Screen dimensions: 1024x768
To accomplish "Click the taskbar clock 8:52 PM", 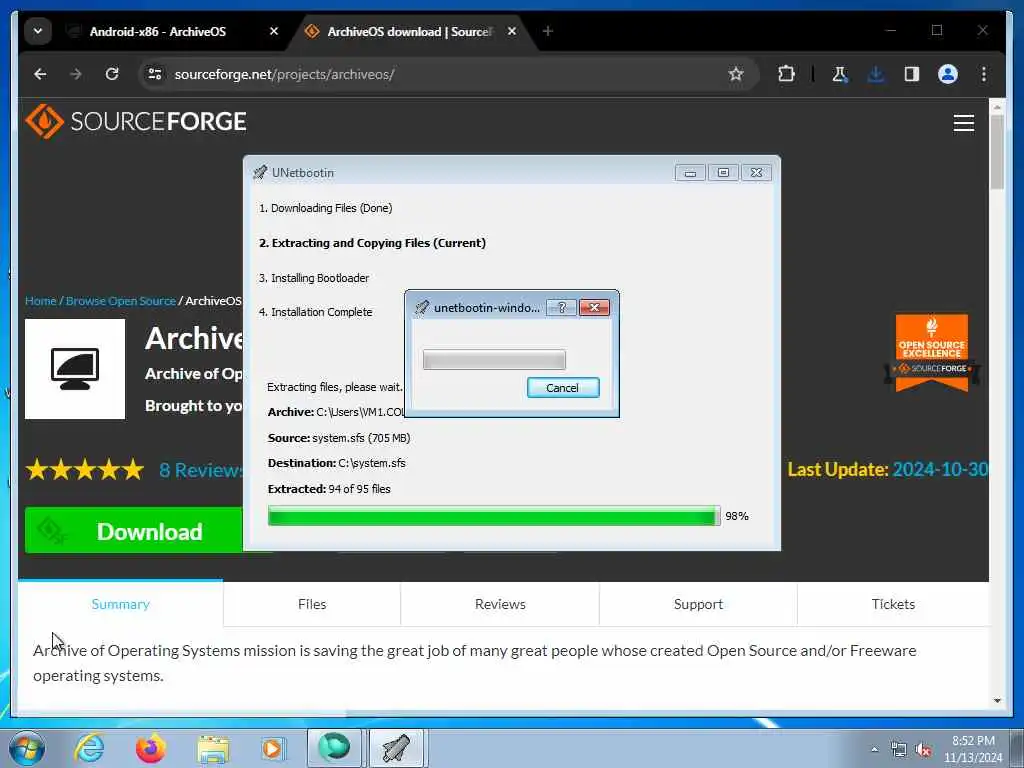I will pyautogui.click(x=973, y=741).
